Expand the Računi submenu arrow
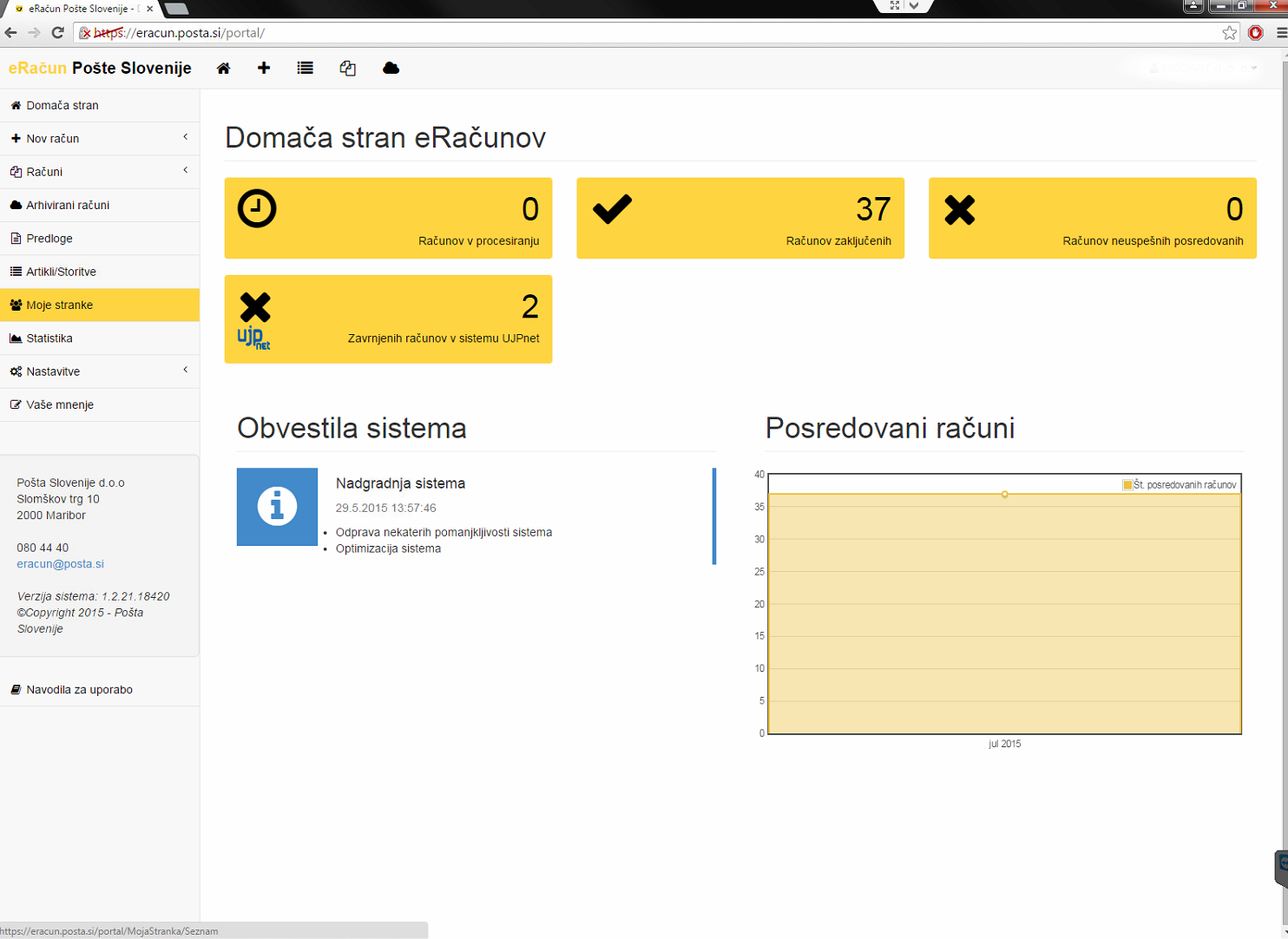The image size is (1288, 939). 185,170
